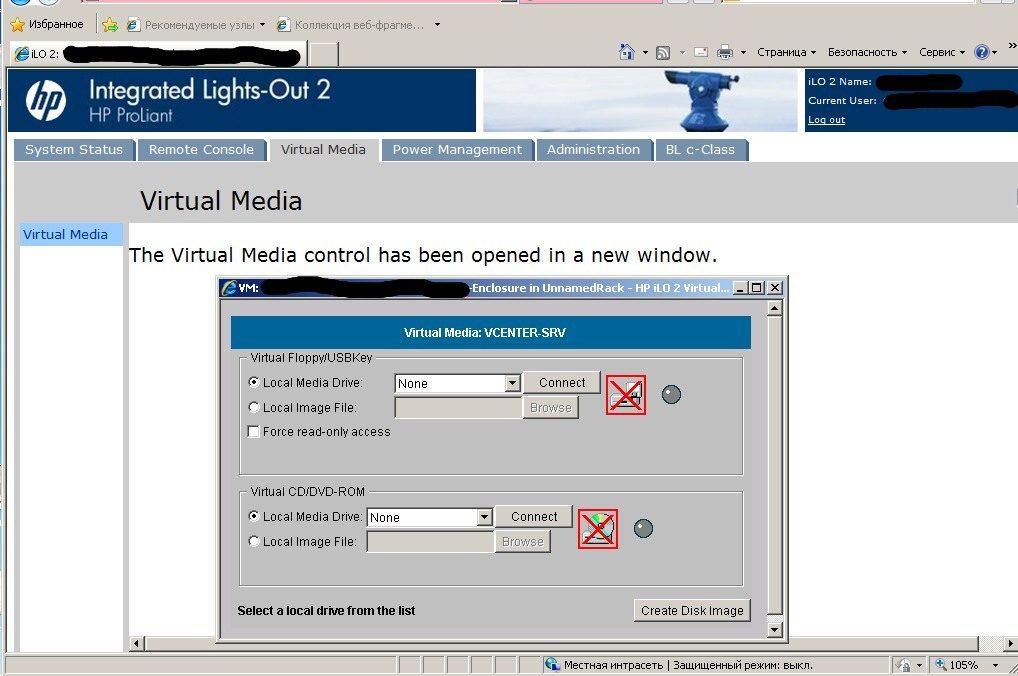Click the CD/DVD activity indicator light
Viewport: 1018px width, 676px height.
643,529
